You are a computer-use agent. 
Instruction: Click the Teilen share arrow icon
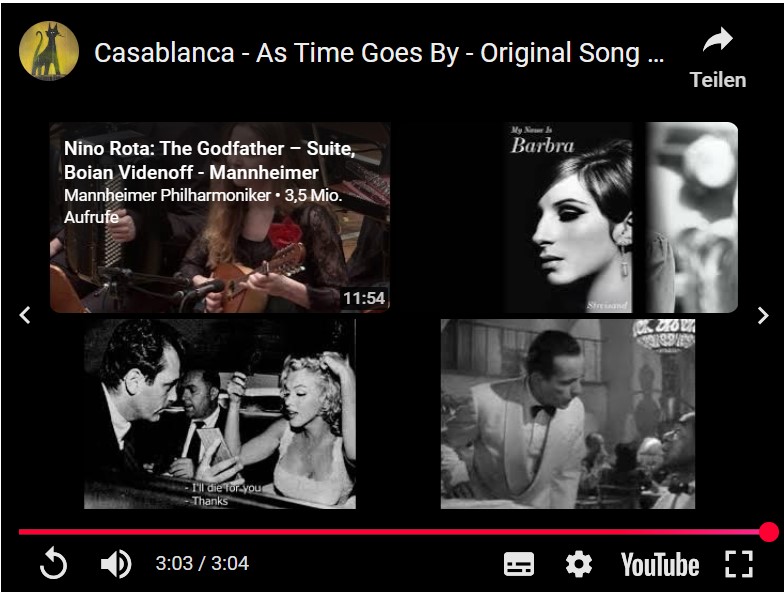pyautogui.click(x=718, y=40)
